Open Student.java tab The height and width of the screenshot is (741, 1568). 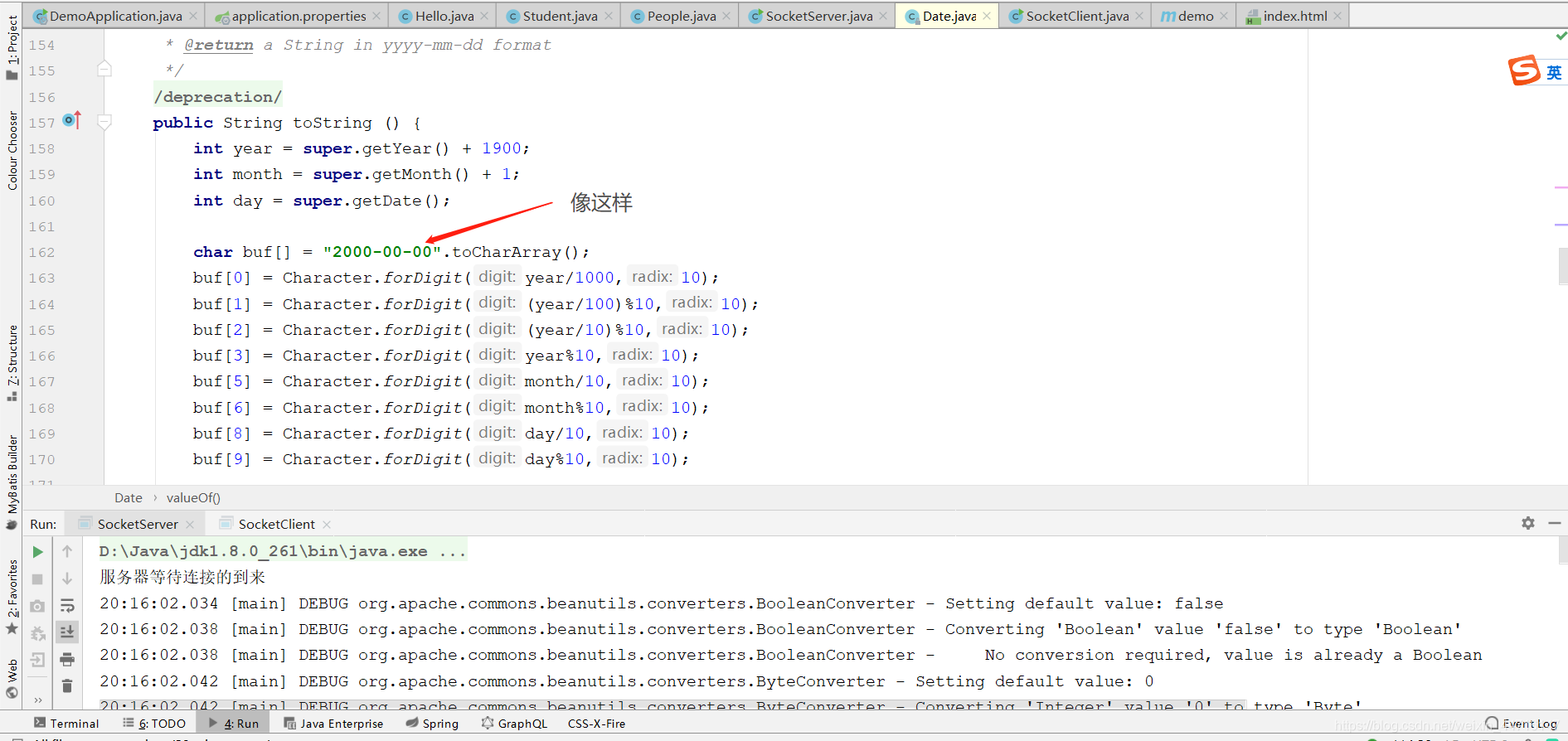(x=560, y=16)
